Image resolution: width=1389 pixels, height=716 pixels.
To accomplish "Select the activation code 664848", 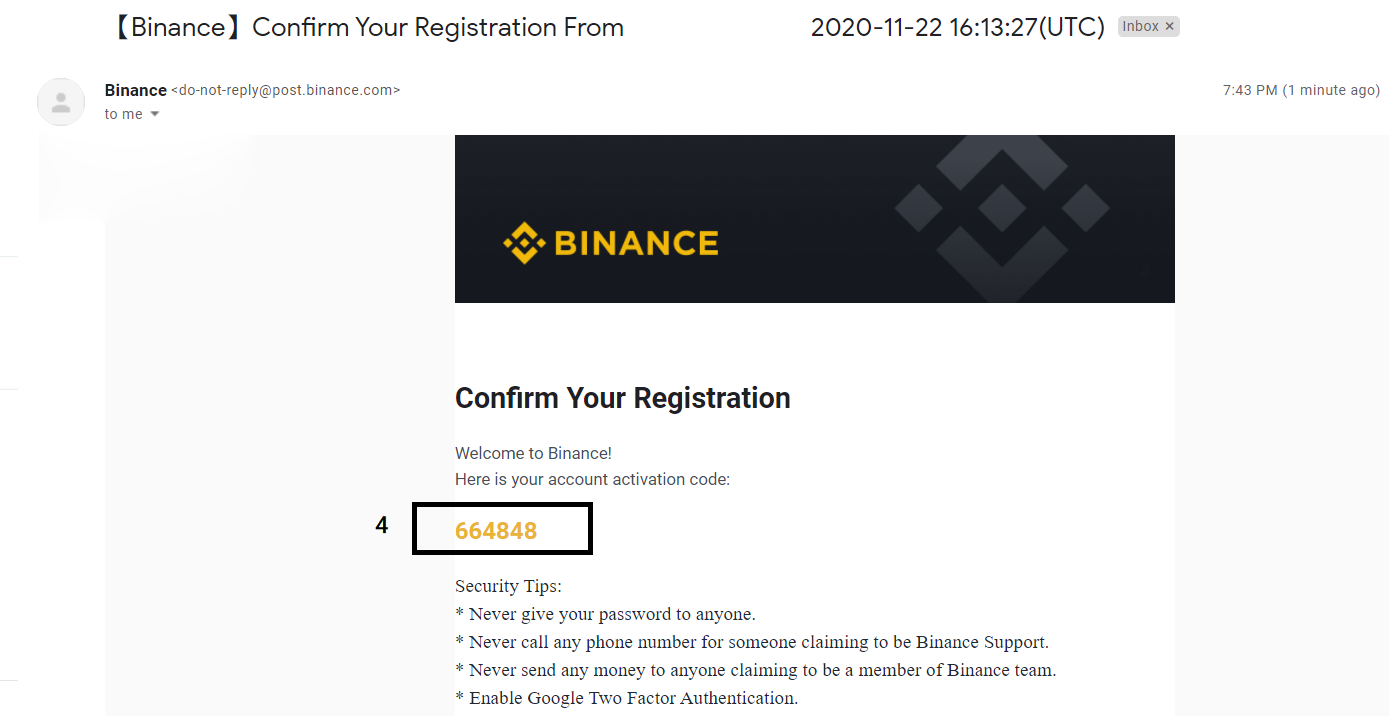I will click(x=496, y=531).
